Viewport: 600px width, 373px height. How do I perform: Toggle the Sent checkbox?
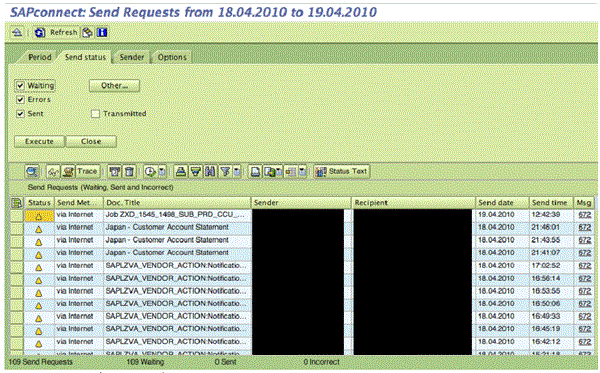tap(20, 114)
